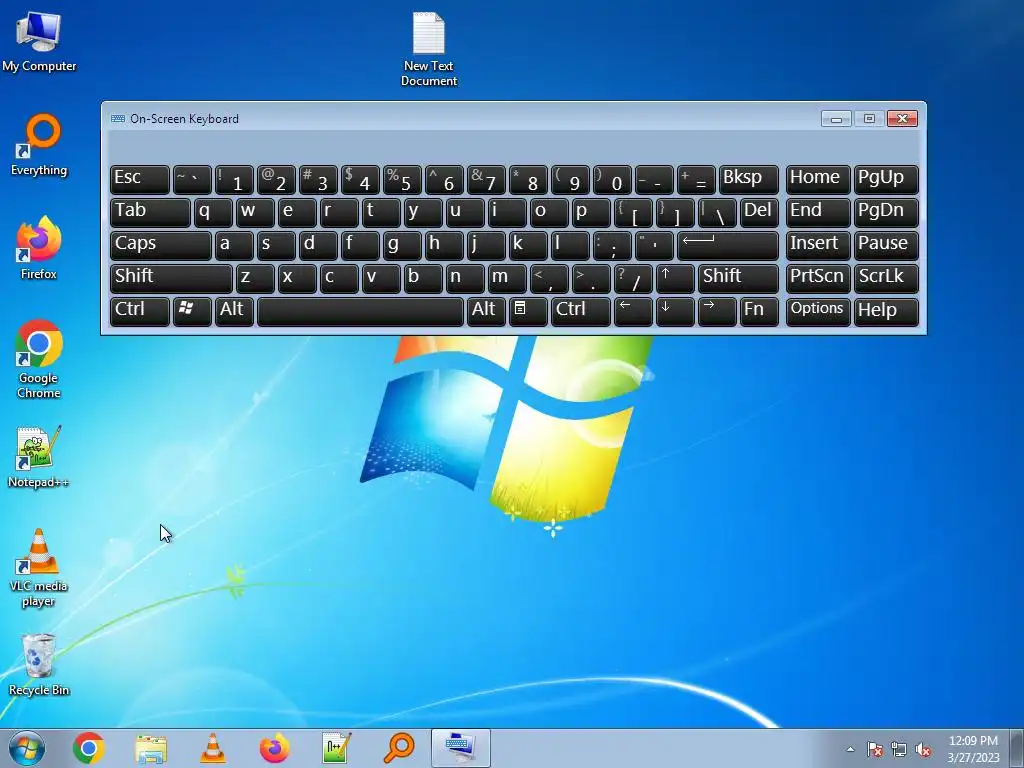Select the Google Chrome desktop shortcut
Viewport: 1024px width, 768px height.
[39, 359]
